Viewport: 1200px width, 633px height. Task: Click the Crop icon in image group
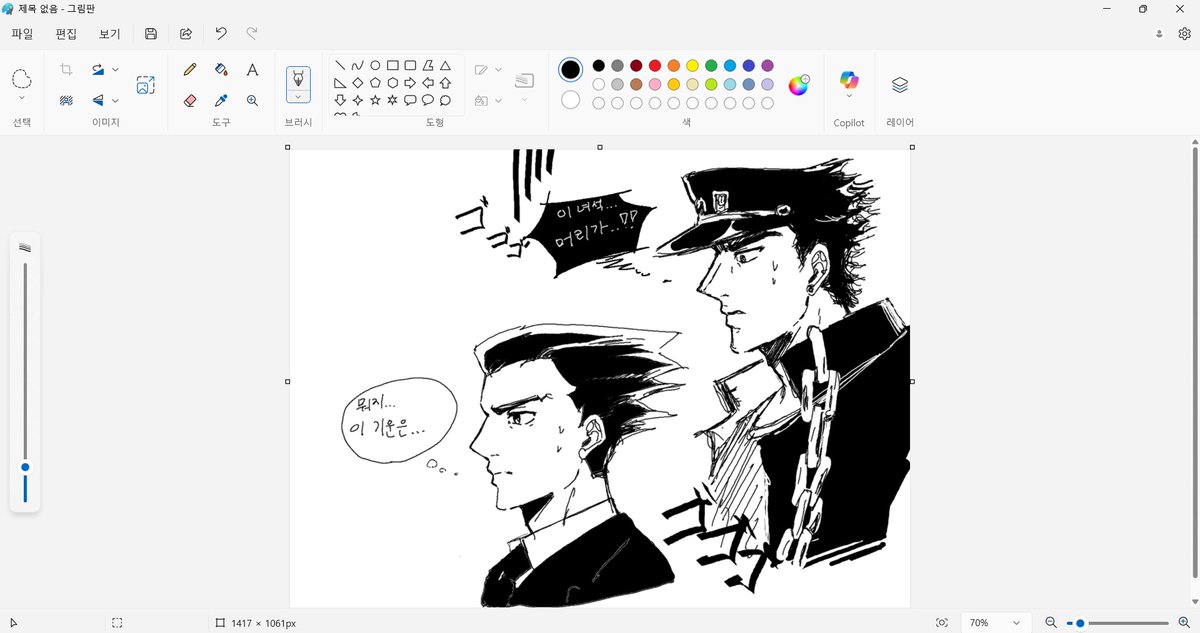click(66, 70)
